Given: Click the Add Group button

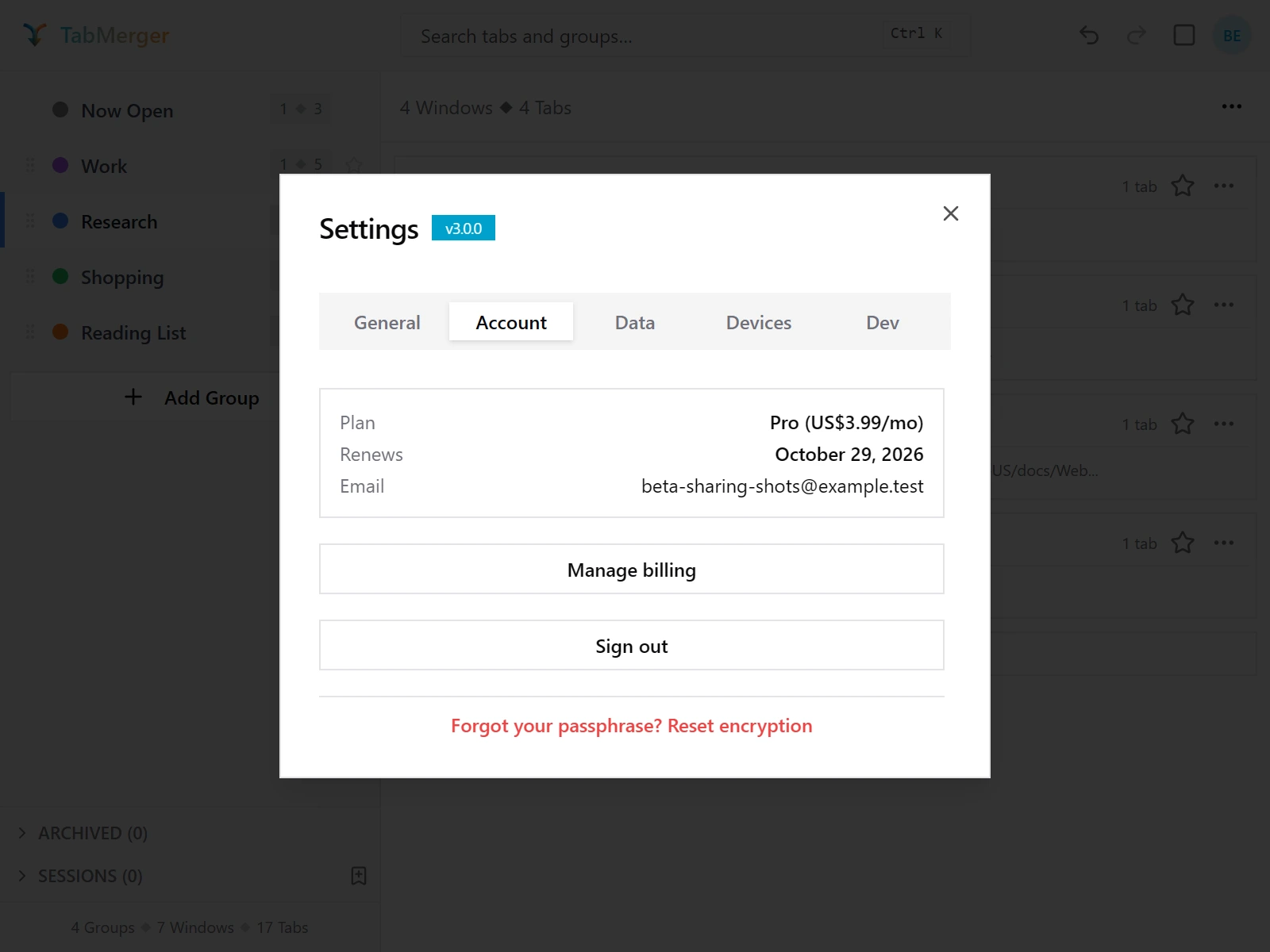Looking at the screenshot, I should 191,397.
